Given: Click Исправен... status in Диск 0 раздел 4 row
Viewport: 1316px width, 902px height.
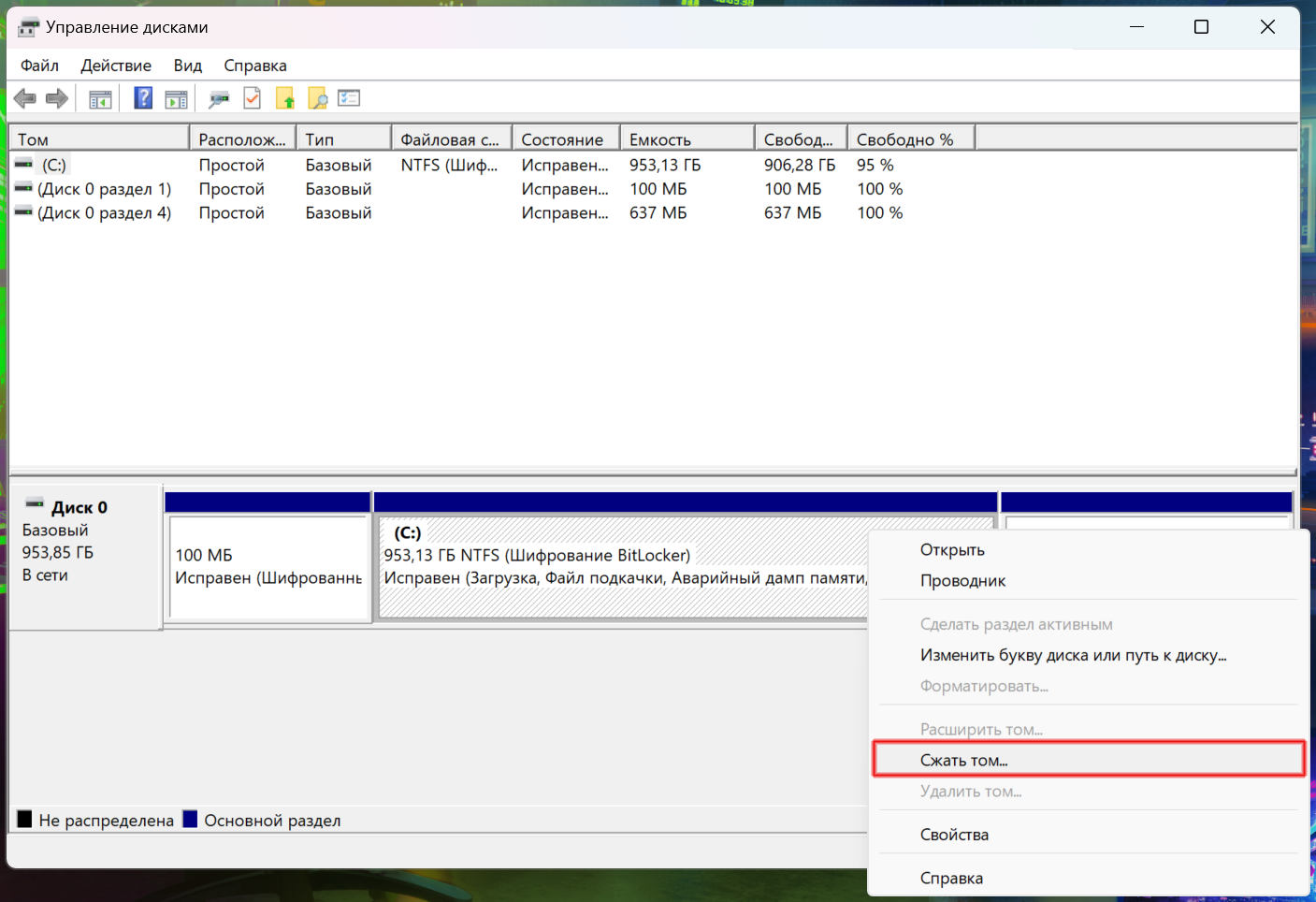Looking at the screenshot, I should [565, 213].
